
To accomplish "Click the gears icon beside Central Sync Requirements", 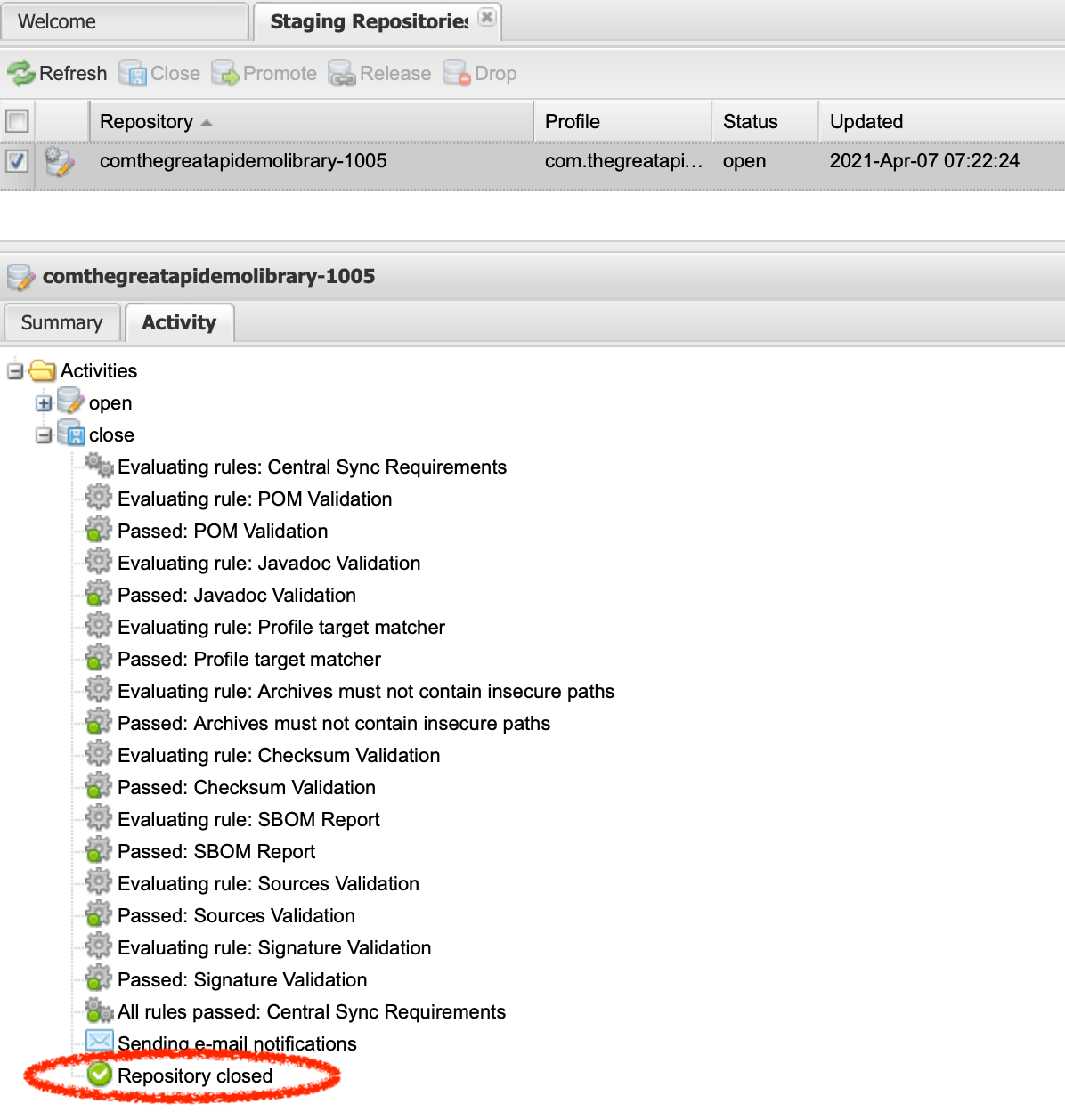I will (99, 465).
